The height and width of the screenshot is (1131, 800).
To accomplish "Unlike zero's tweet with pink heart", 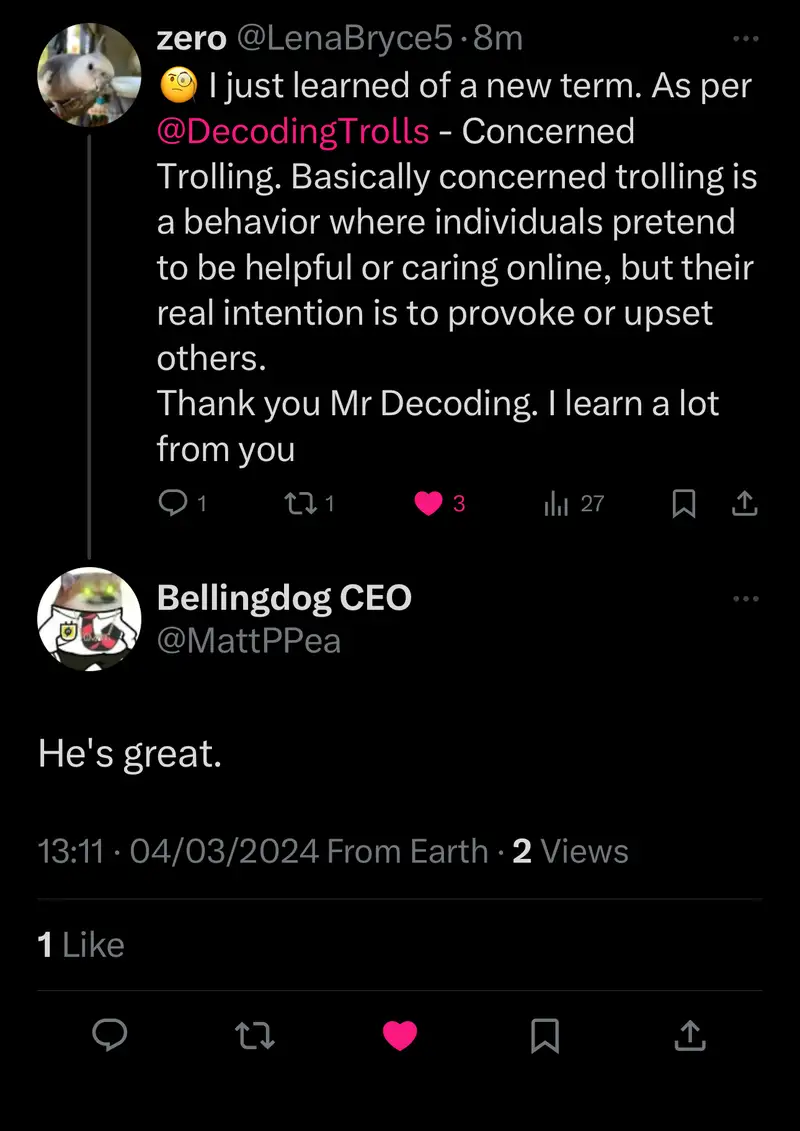I will coord(429,504).
